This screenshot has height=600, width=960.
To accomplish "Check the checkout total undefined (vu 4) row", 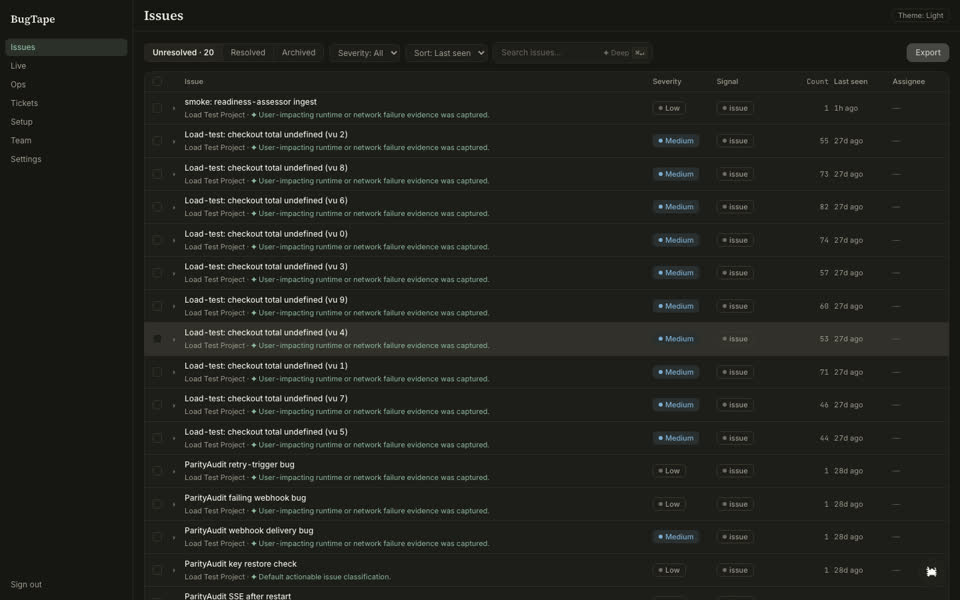I will pyautogui.click(x=157, y=339).
